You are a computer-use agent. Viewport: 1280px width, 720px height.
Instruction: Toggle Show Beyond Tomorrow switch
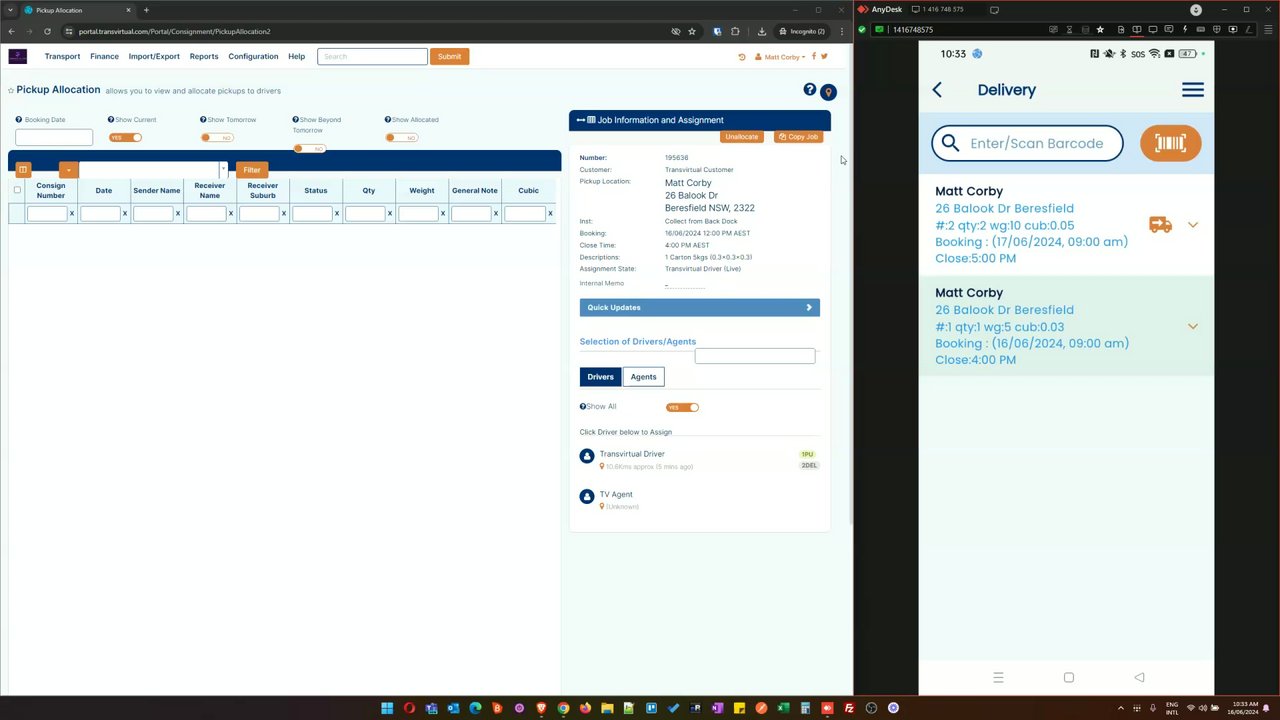[309, 148]
